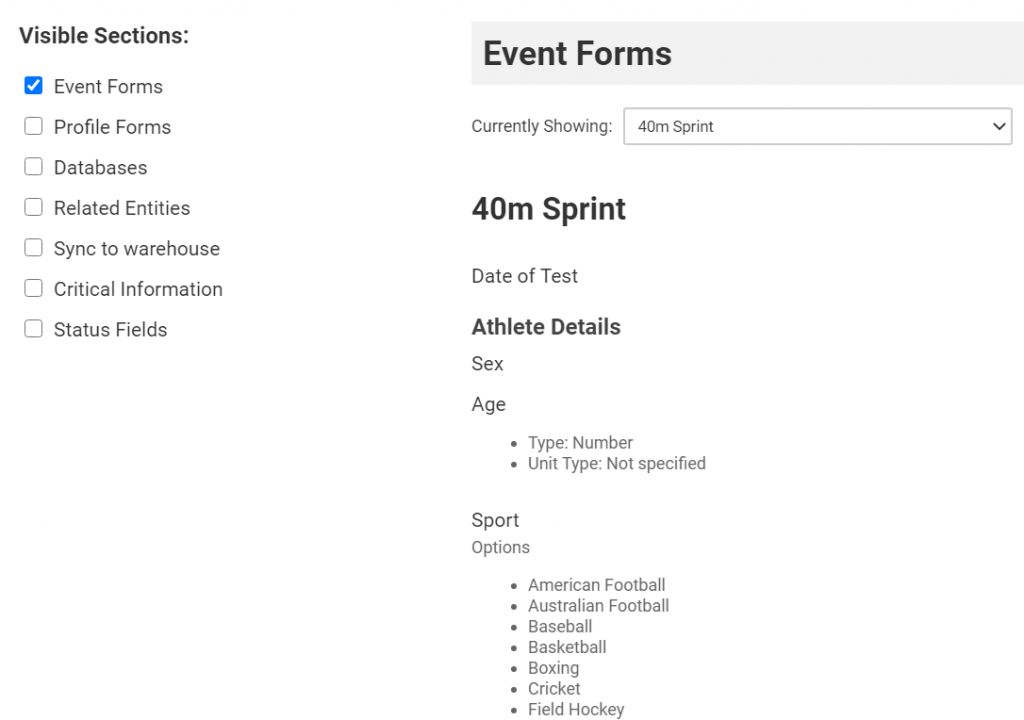Check the Critical Information box
1024x720 pixels.
33,289
